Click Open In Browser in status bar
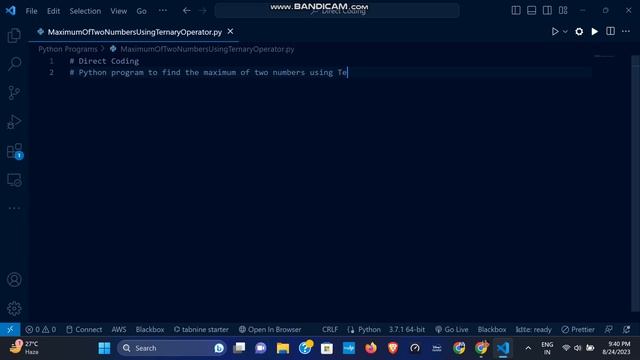The image size is (640, 360). 270,329
